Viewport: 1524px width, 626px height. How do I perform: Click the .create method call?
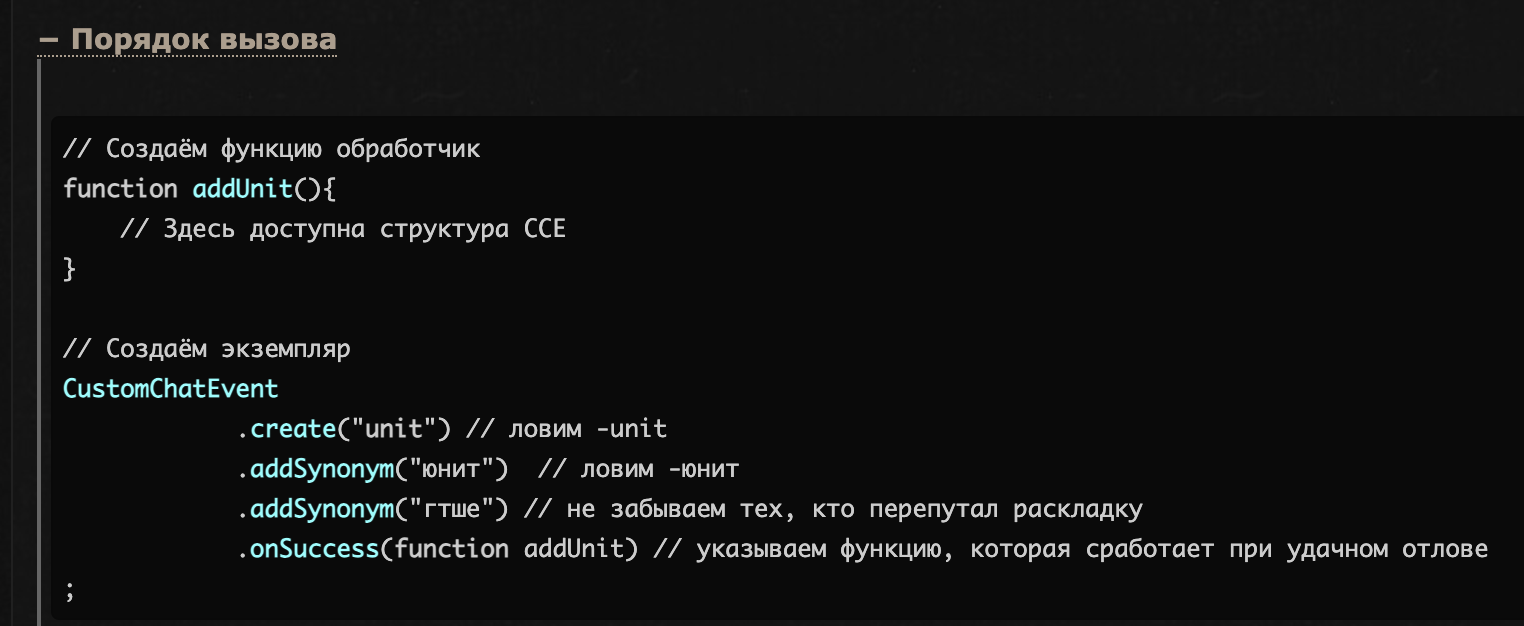(x=291, y=429)
